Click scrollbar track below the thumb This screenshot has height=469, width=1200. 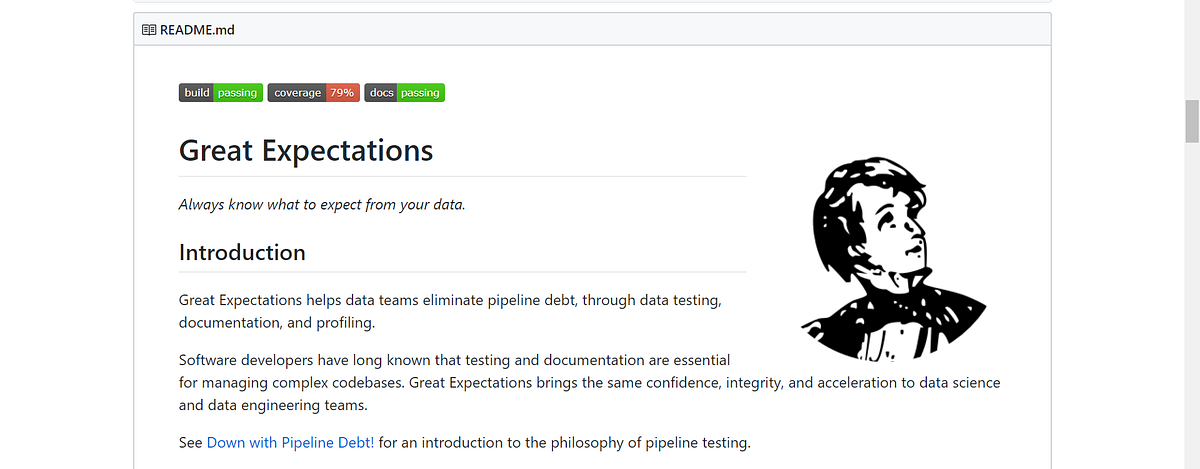(x=1191, y=300)
